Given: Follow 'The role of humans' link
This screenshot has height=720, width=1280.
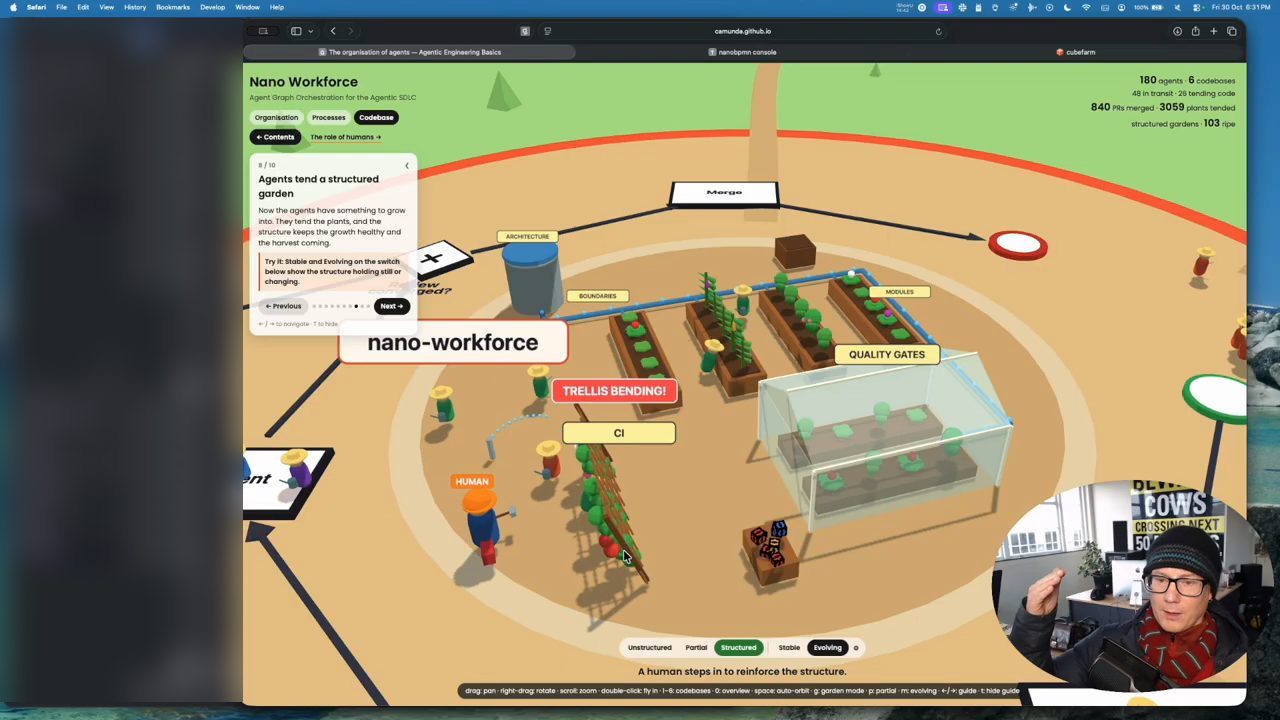Looking at the screenshot, I should [x=345, y=137].
